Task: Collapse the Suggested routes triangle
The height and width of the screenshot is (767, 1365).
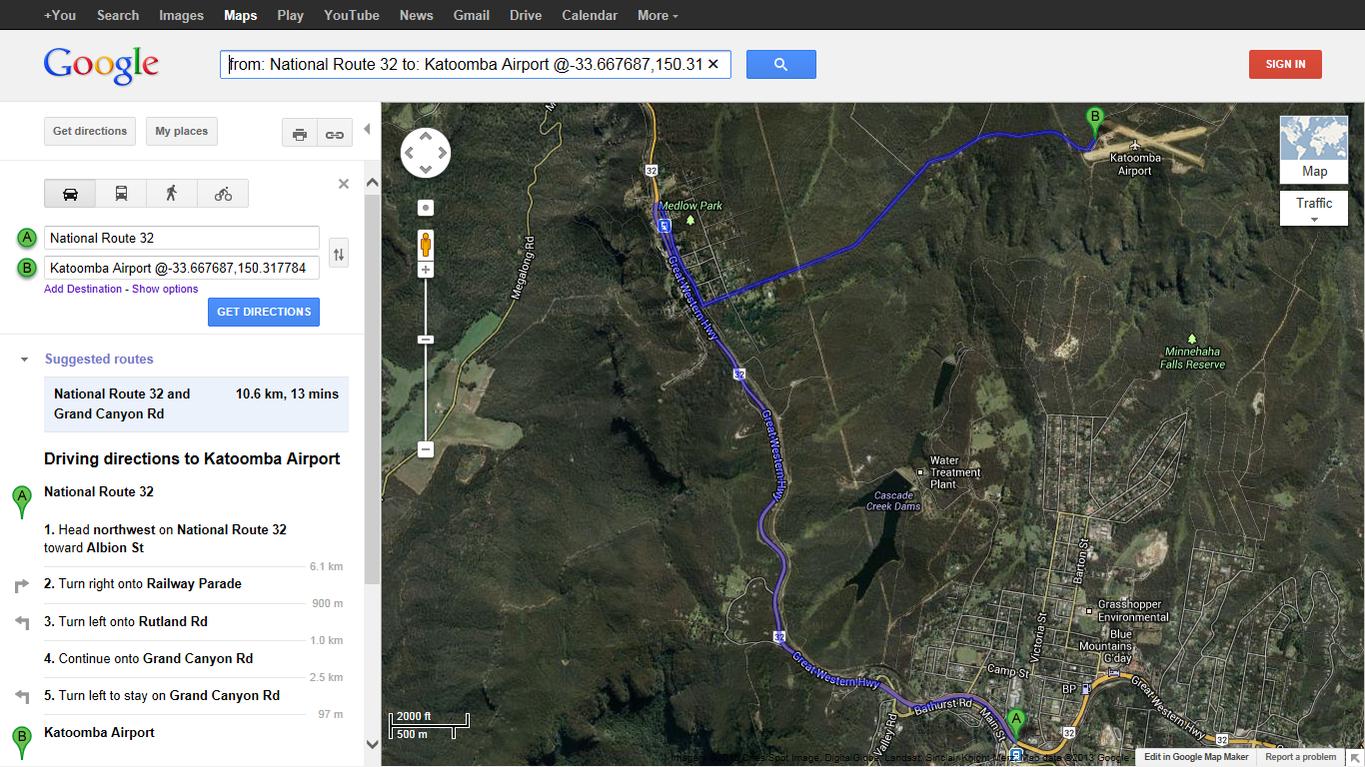Action: click(25, 360)
